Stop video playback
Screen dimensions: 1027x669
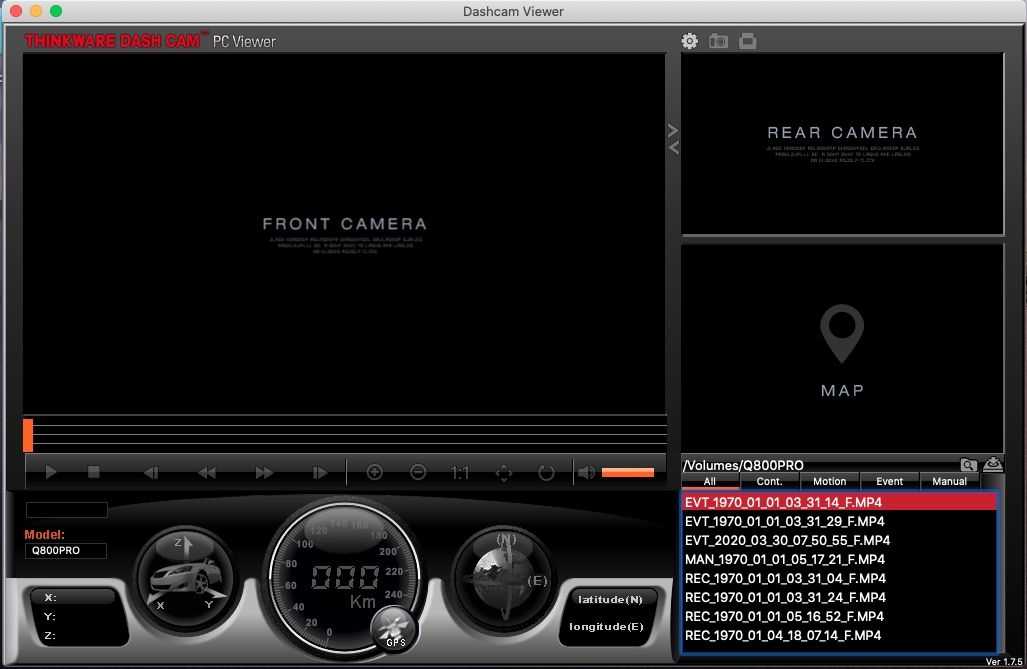[94, 472]
